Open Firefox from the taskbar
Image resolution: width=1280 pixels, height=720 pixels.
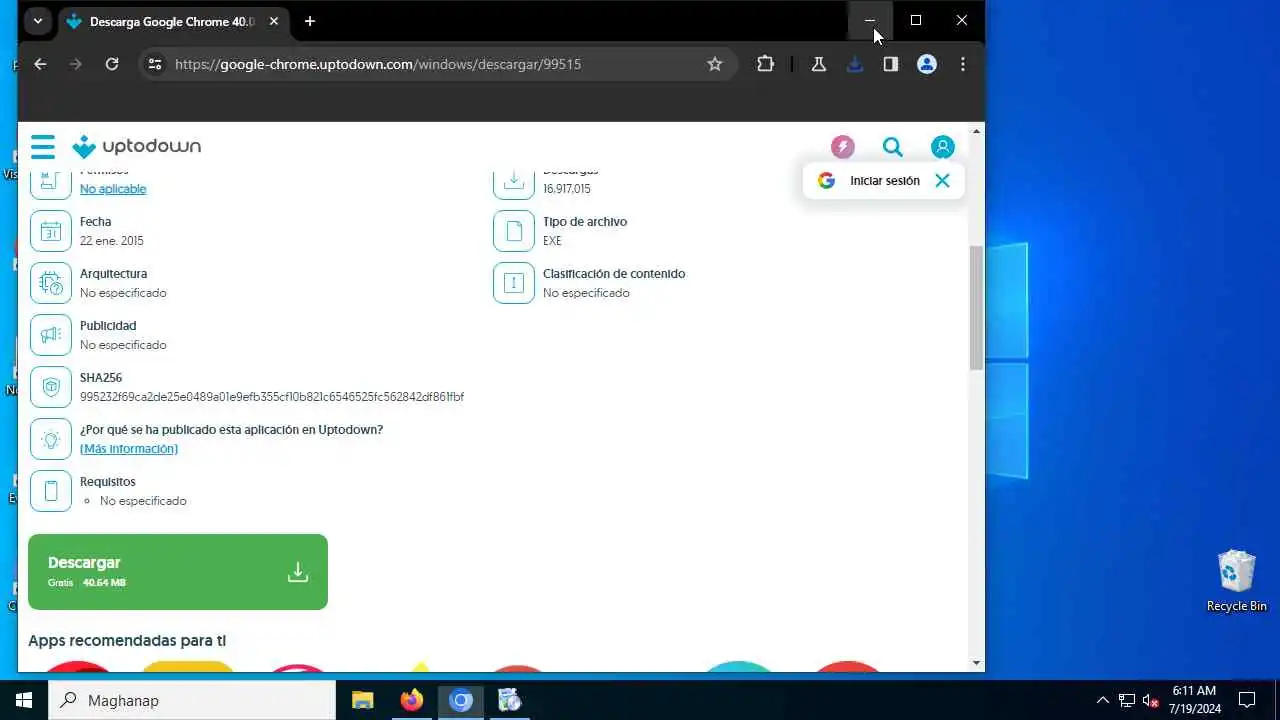coord(412,700)
